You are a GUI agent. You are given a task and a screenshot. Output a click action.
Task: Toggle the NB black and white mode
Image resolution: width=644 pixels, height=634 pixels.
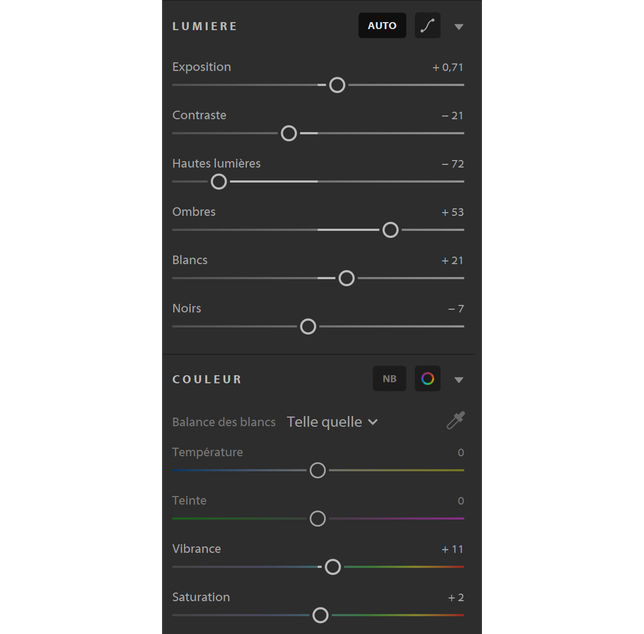(389, 378)
